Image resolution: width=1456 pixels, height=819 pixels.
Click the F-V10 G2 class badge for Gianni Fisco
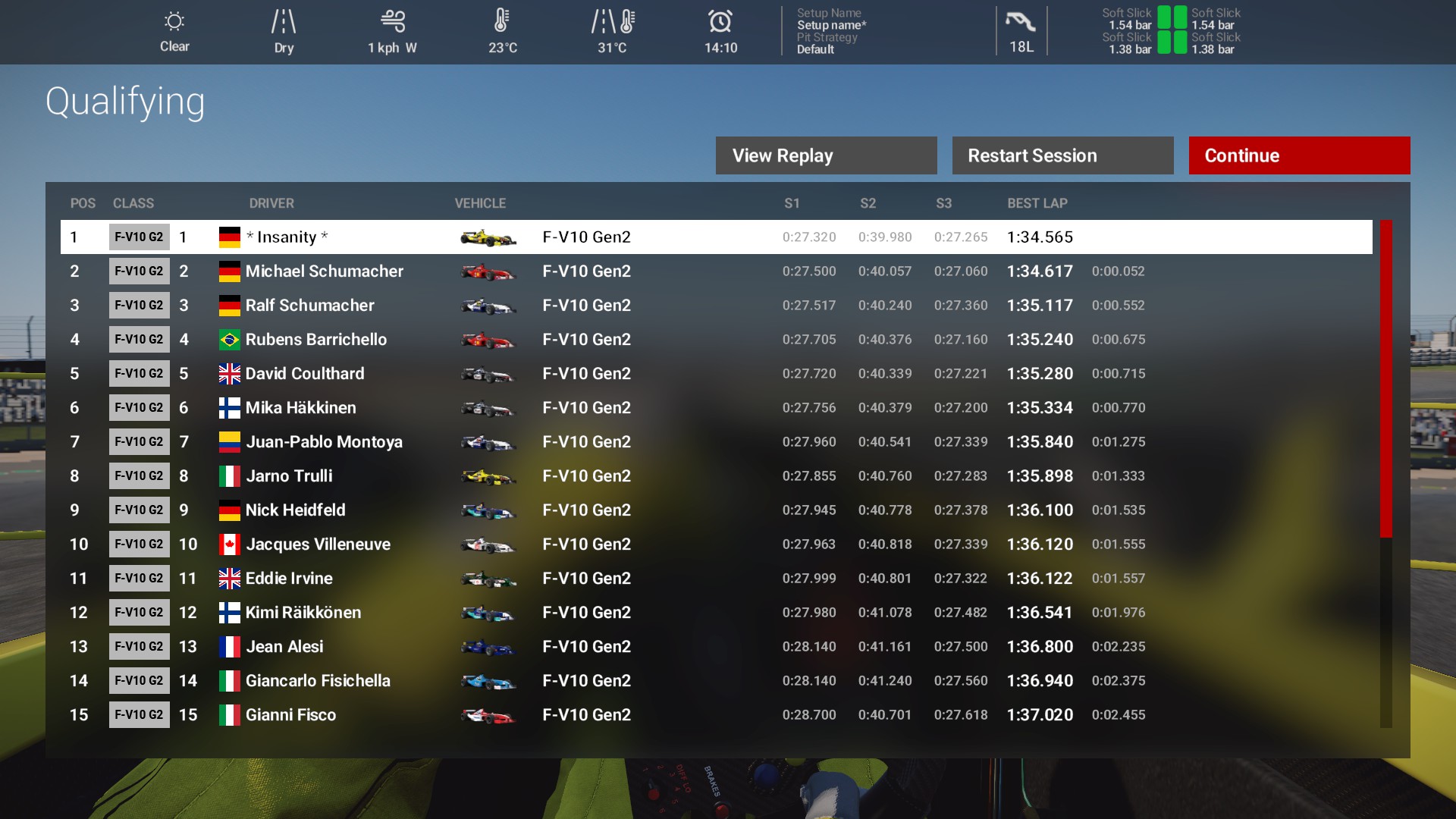pyautogui.click(x=139, y=715)
